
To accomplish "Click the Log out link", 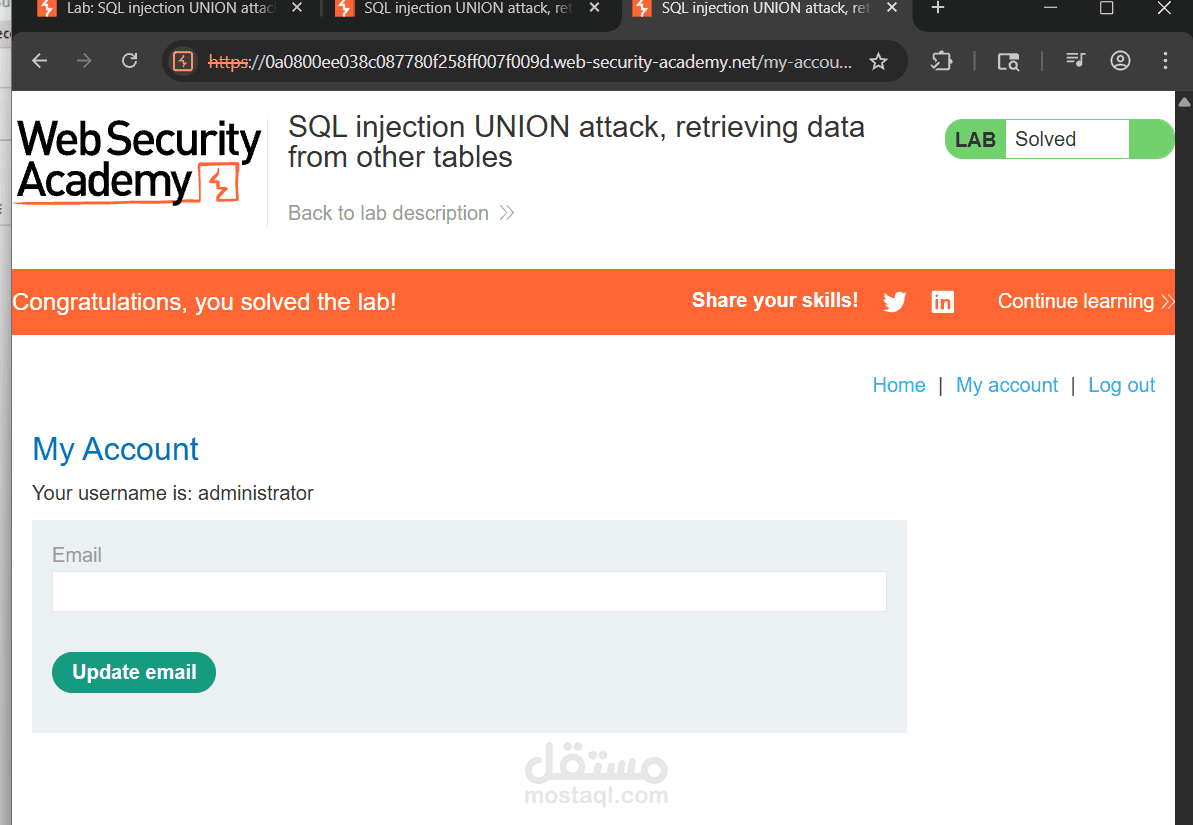I will [x=1121, y=385].
